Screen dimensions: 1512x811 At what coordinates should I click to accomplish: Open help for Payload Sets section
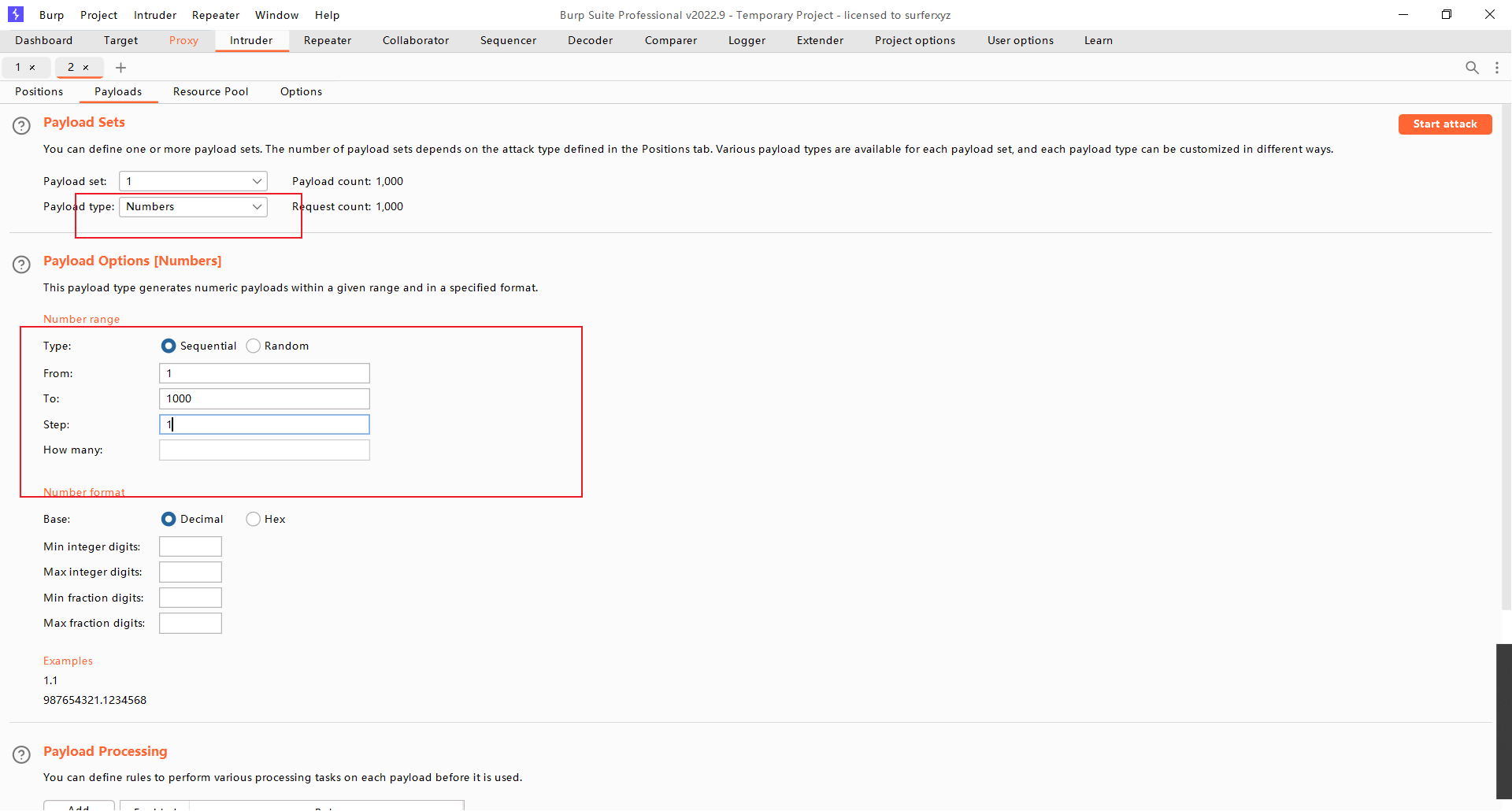[x=21, y=125]
